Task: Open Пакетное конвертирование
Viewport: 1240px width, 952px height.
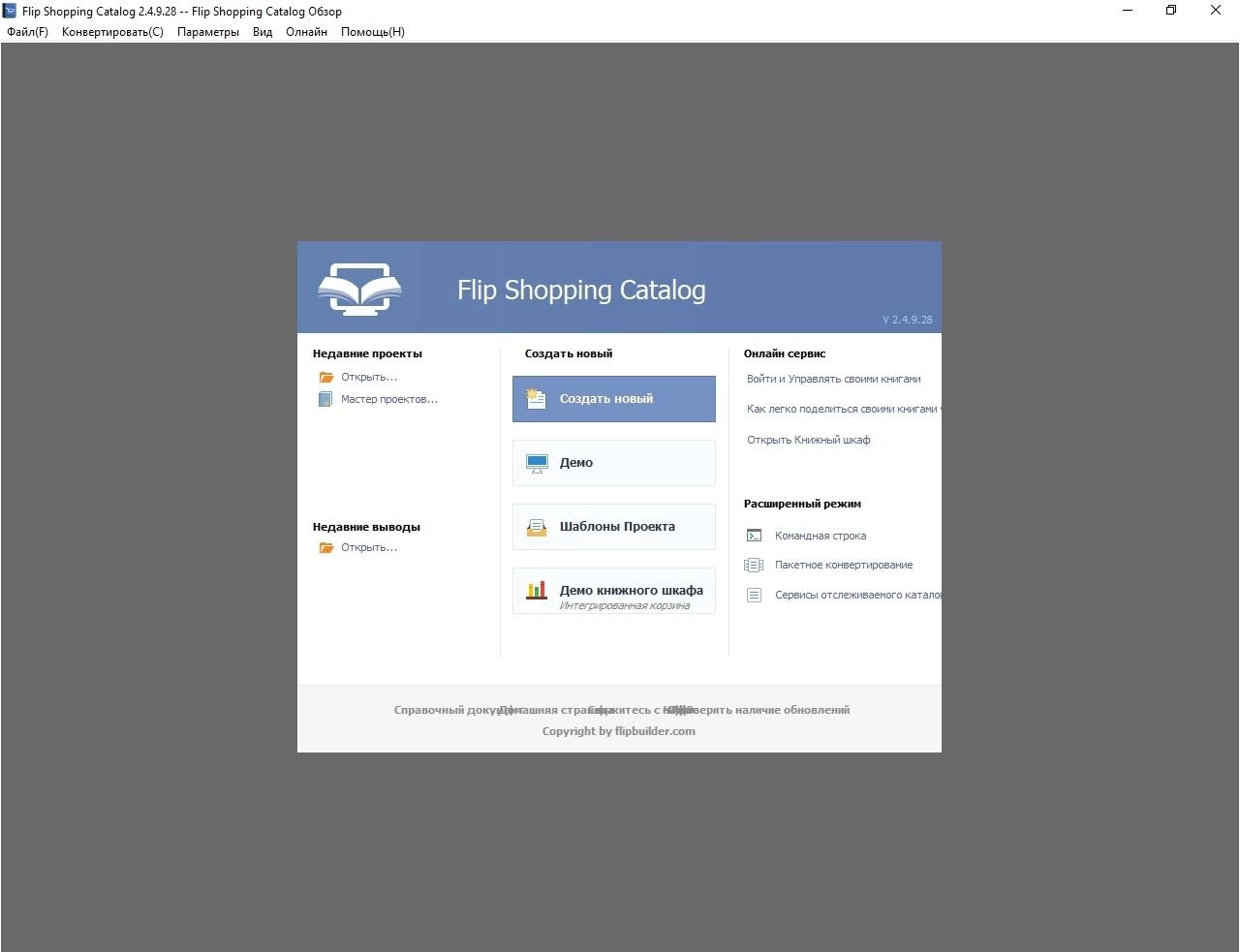Action: pyautogui.click(x=844, y=565)
